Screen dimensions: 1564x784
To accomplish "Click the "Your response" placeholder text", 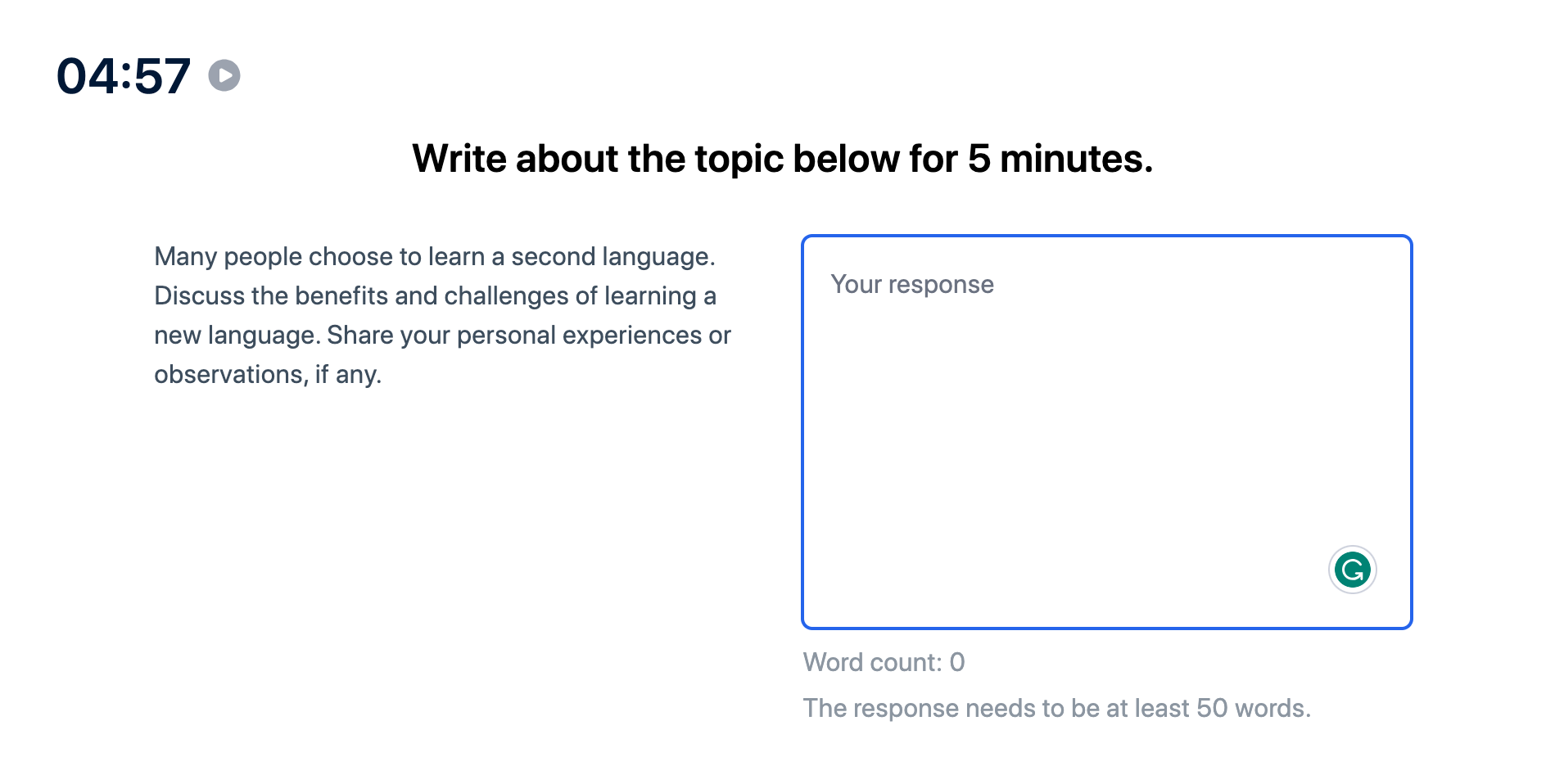I will 912,285.
